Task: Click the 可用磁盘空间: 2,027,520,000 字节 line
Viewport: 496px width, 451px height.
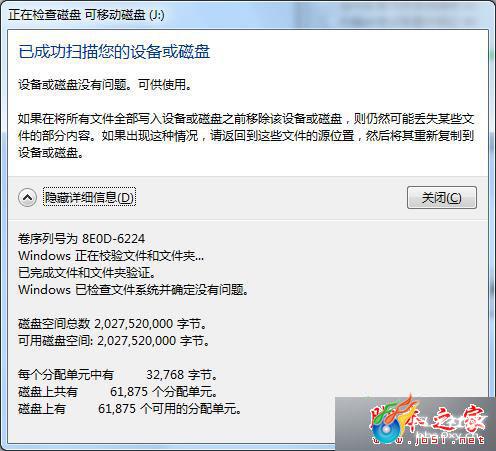Action: point(114,341)
